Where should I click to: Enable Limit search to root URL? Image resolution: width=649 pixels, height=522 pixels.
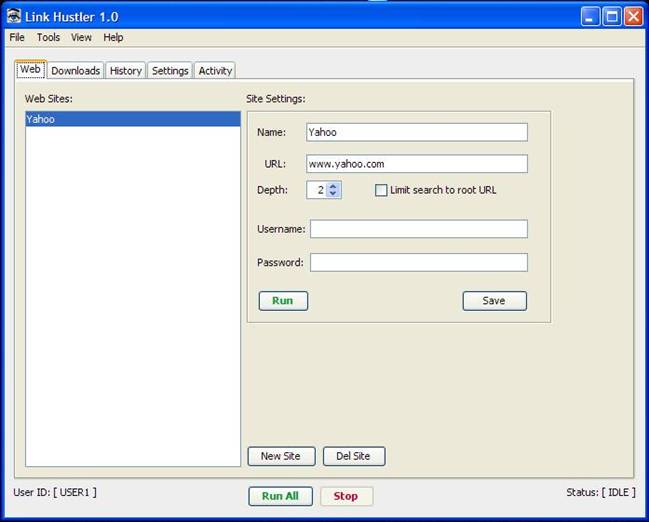pyautogui.click(x=381, y=190)
